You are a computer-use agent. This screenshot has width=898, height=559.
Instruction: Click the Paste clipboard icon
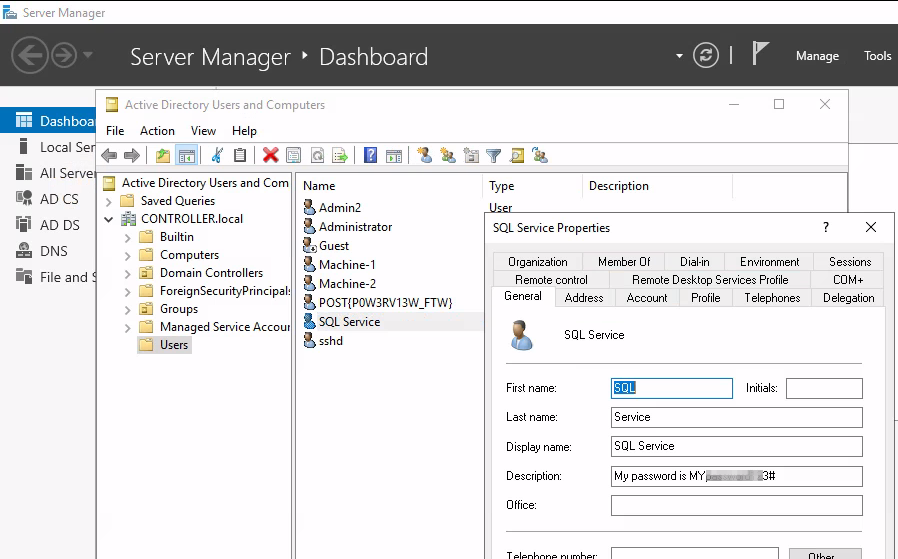[240, 155]
